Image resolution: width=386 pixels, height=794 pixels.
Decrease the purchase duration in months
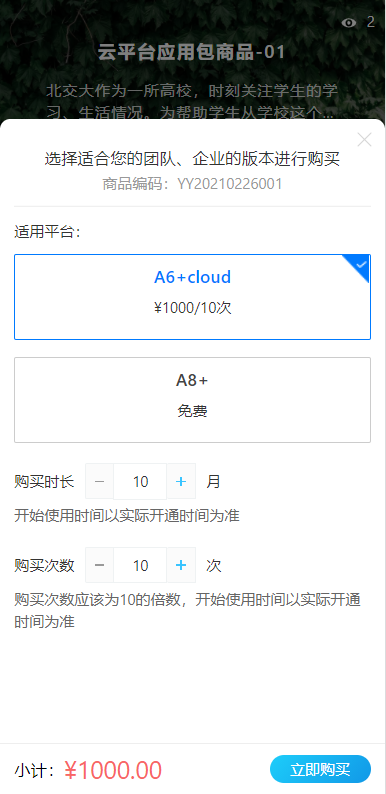coord(99,481)
